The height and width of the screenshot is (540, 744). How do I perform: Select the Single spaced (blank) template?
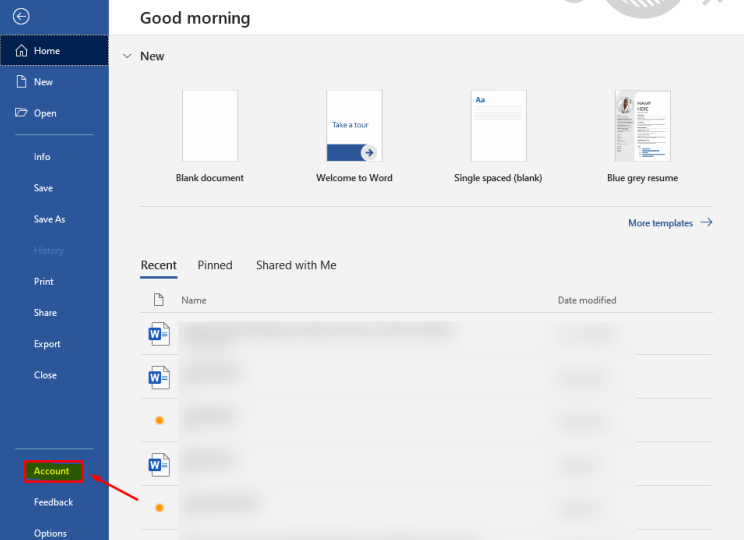[x=498, y=126]
